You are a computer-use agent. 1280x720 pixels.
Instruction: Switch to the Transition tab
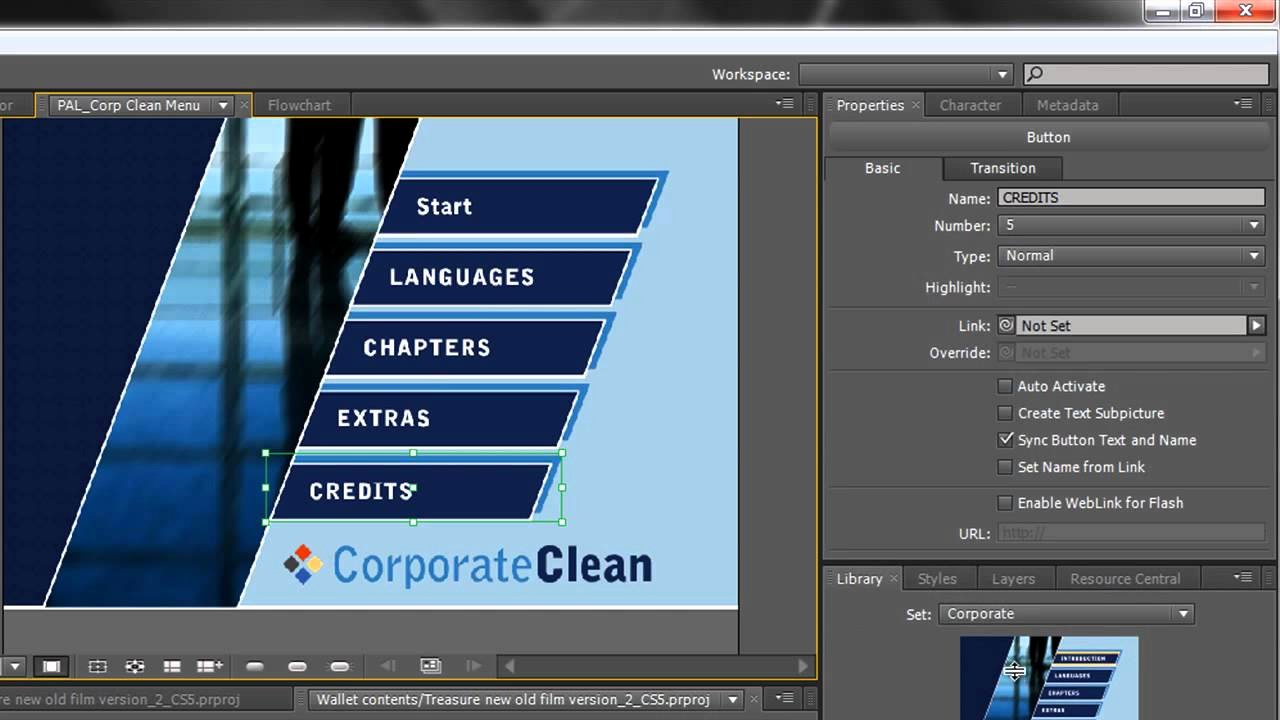pyautogui.click(x=1002, y=168)
